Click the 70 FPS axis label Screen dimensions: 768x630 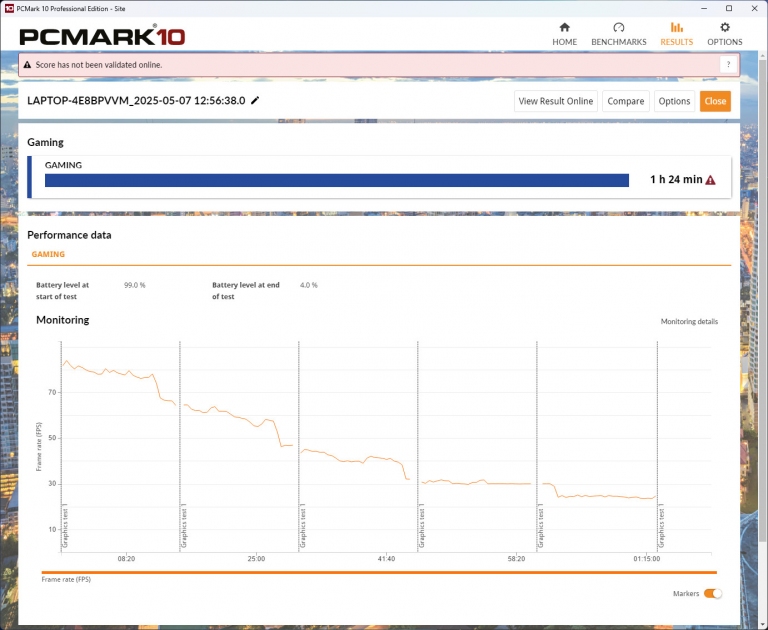pyautogui.click(x=52, y=392)
